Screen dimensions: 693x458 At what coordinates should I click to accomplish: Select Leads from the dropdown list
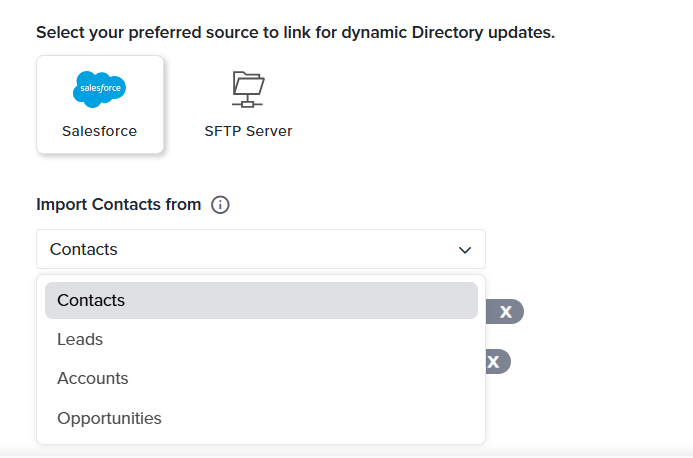[x=80, y=339]
